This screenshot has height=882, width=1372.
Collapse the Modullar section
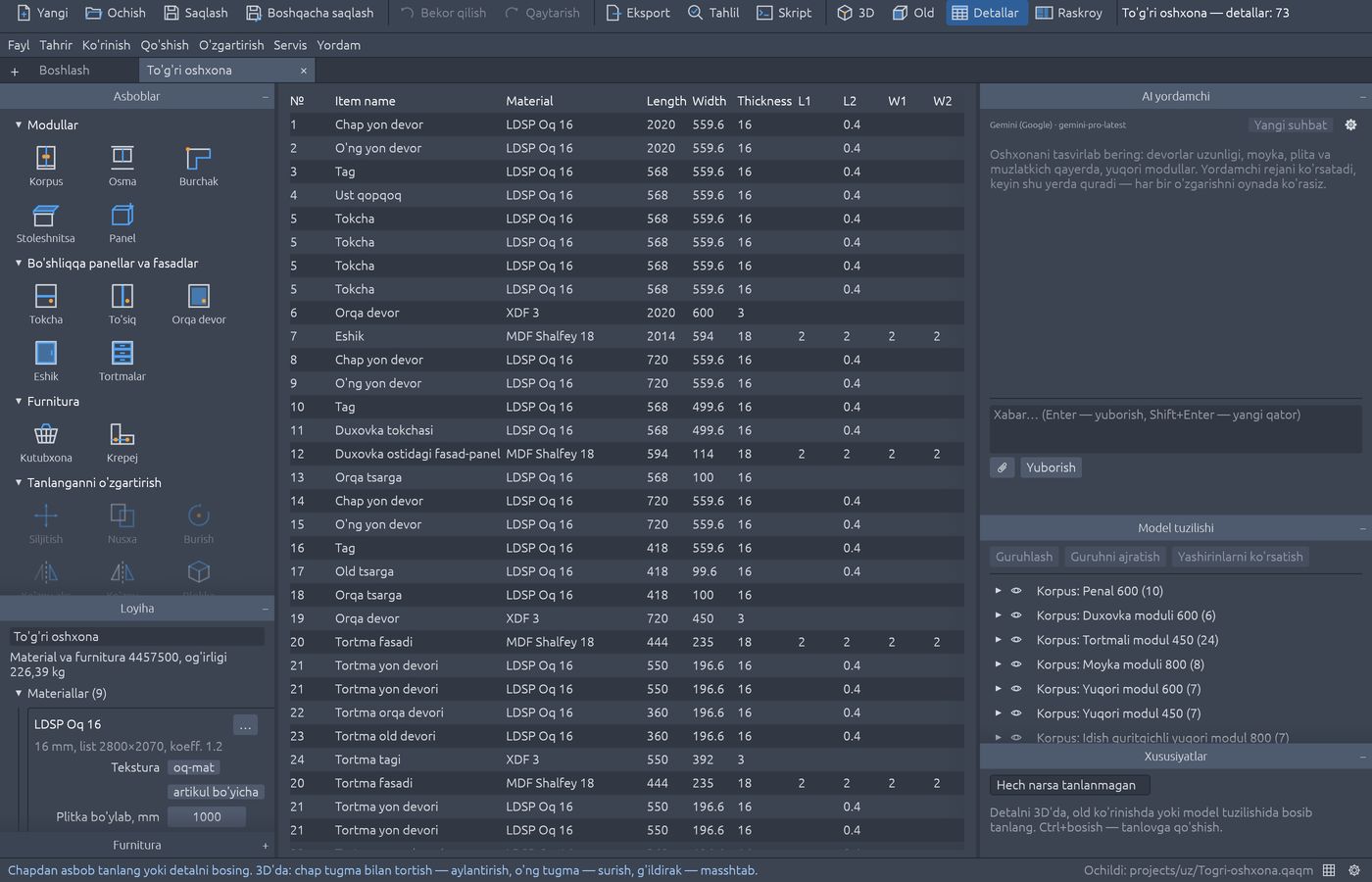coord(19,124)
